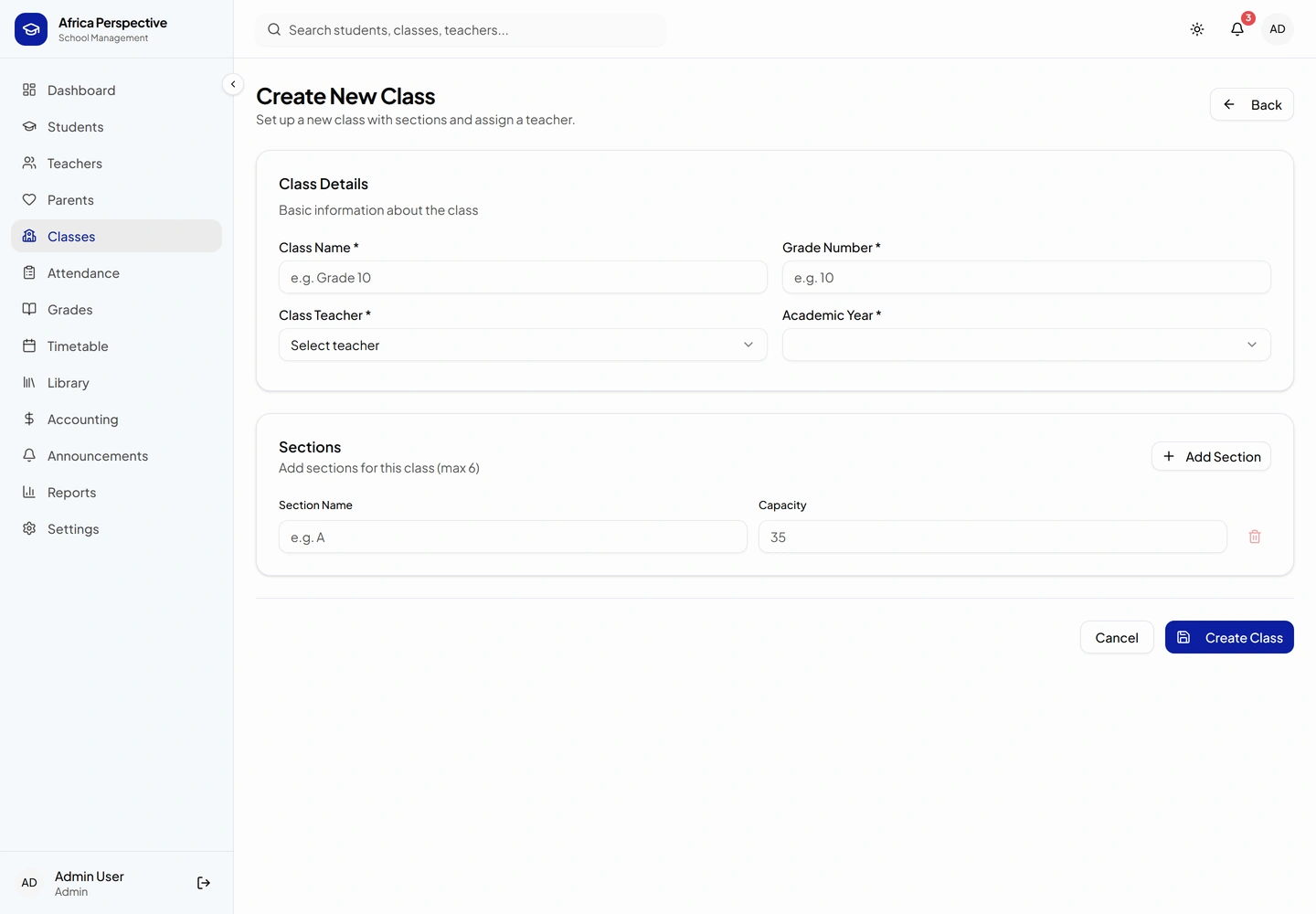Image resolution: width=1316 pixels, height=914 pixels.
Task: Open the Teachers section
Action: [x=116, y=163]
